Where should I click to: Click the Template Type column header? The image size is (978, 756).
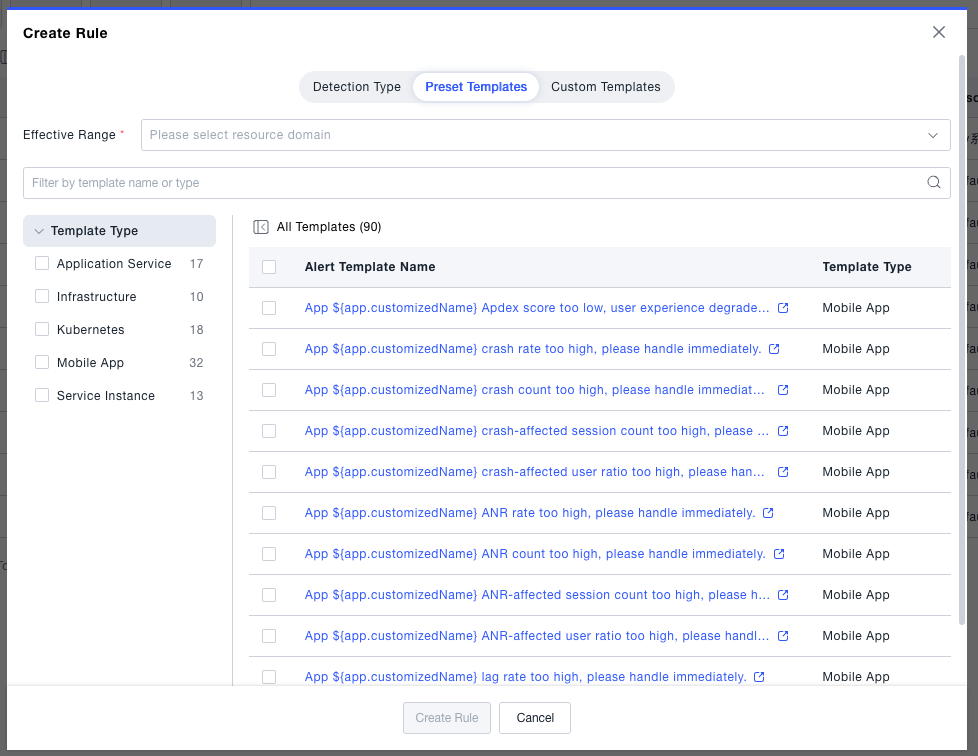click(867, 267)
